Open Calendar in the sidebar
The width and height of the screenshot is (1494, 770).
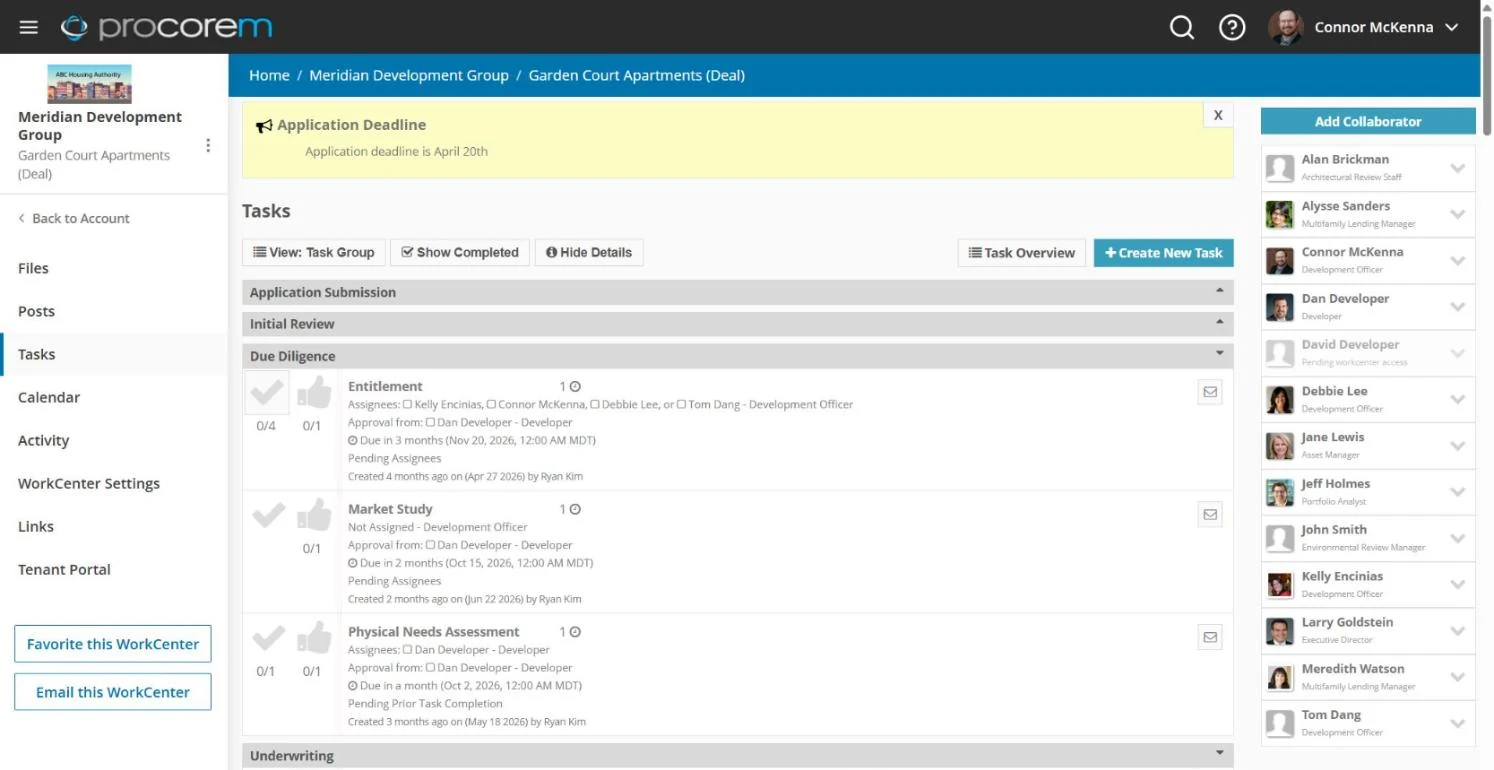coord(49,397)
